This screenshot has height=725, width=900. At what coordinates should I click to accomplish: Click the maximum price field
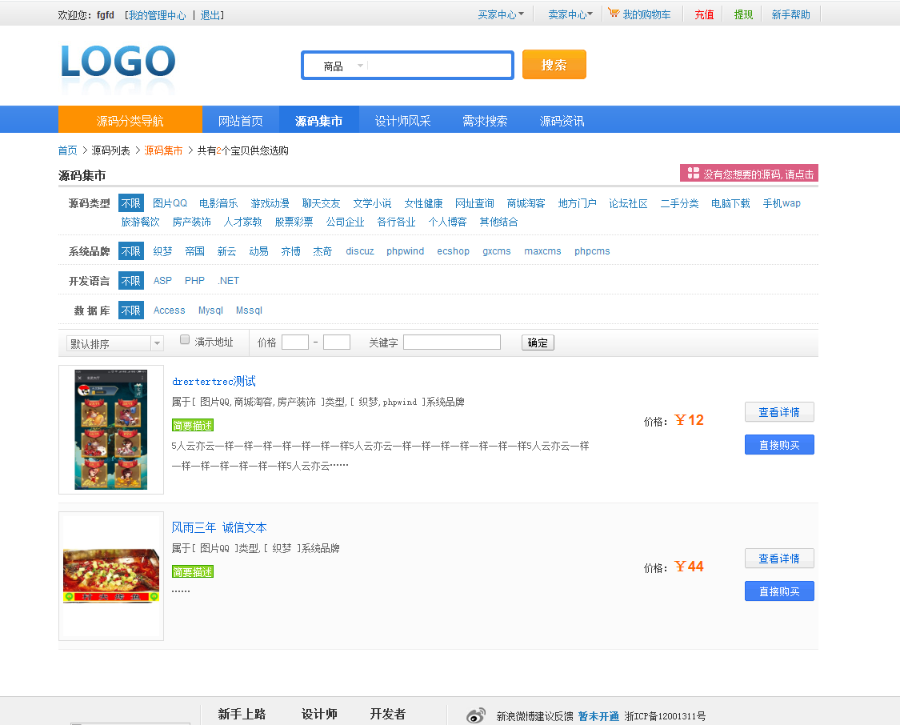336,342
